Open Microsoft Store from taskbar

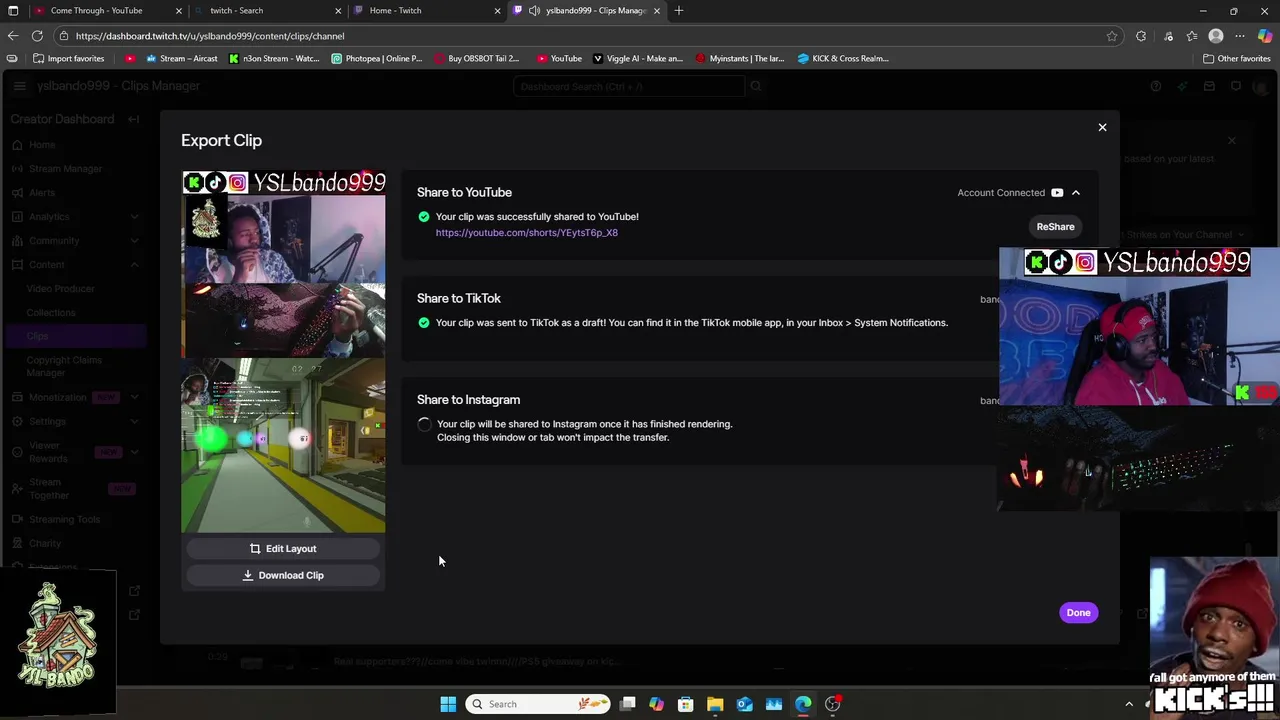(x=686, y=704)
